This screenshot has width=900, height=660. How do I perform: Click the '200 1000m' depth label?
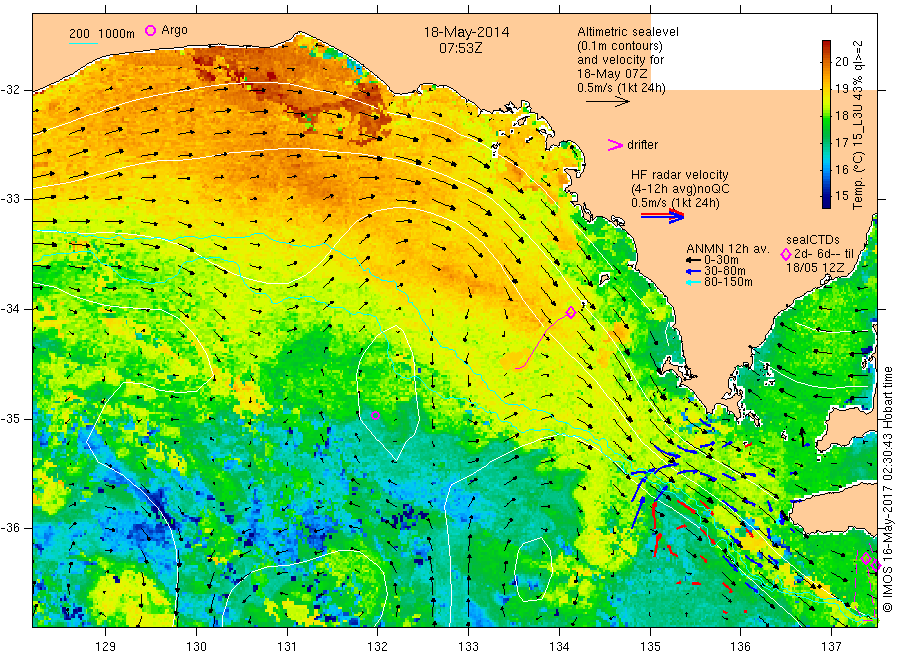pyautogui.click(x=102, y=34)
